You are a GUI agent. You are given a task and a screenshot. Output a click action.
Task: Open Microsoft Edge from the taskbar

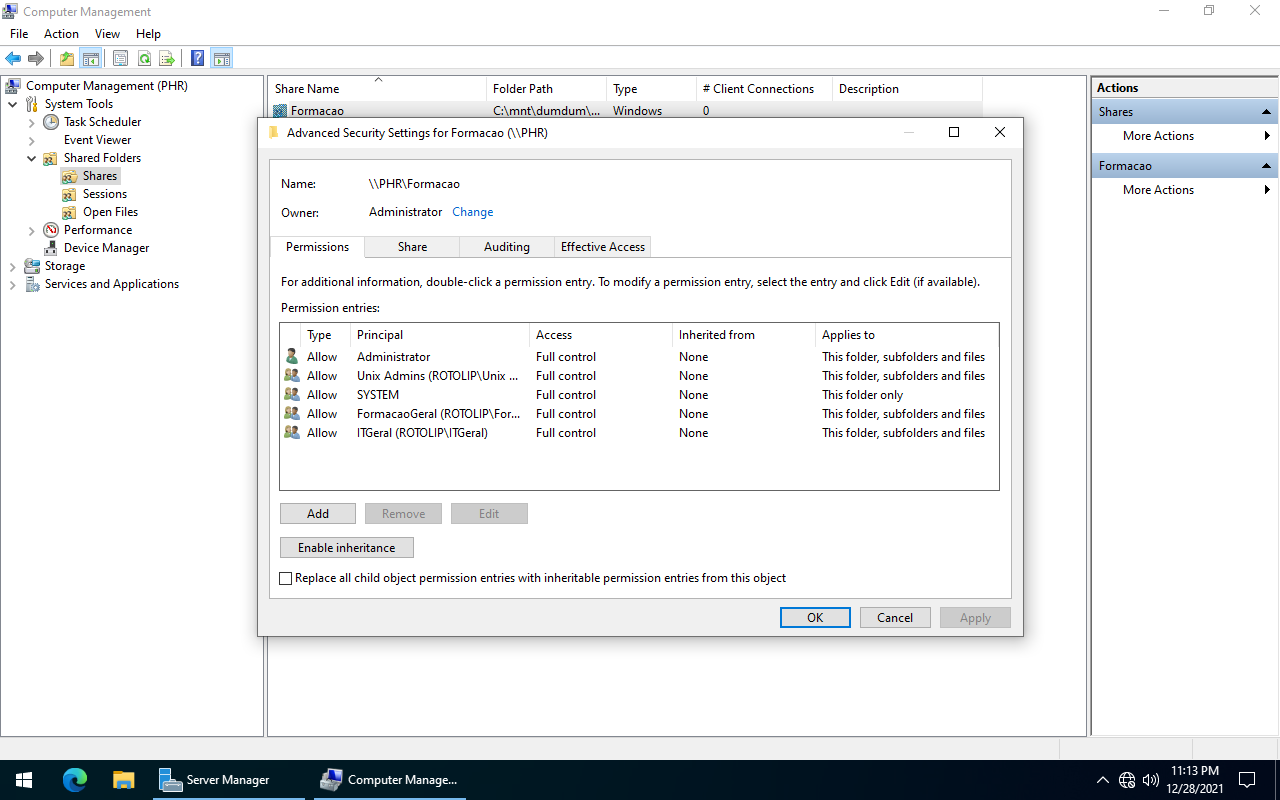coord(75,780)
